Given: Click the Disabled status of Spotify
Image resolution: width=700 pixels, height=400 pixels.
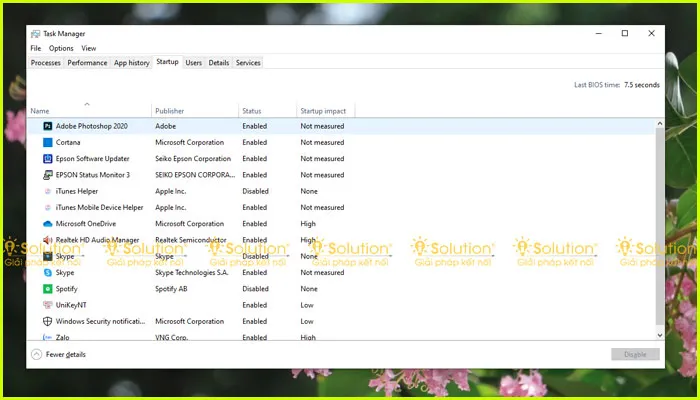Looking at the screenshot, I should click(255, 289).
